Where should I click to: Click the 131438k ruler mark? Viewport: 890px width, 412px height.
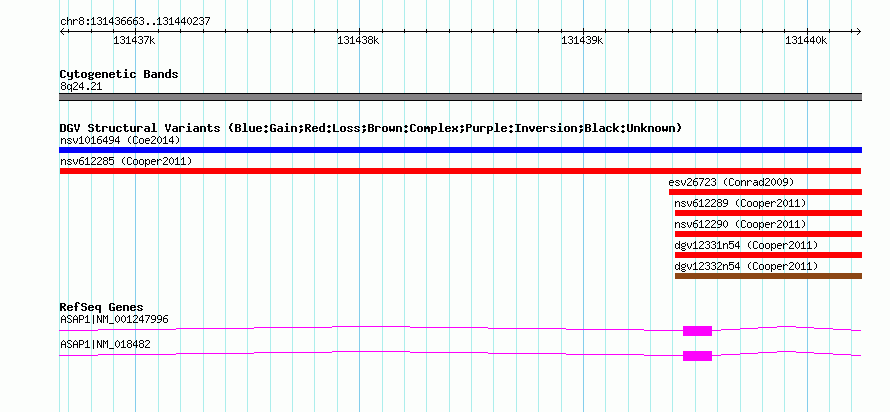click(x=359, y=40)
